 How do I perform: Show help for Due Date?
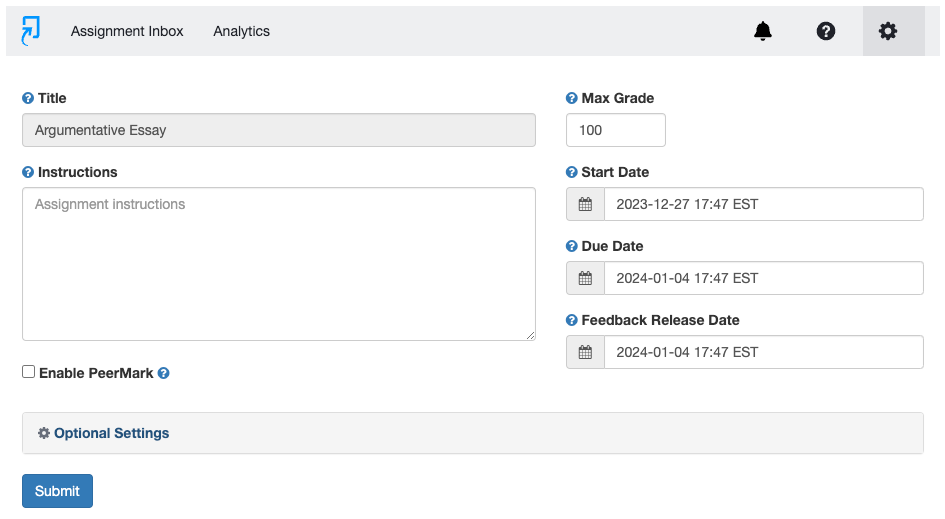[571, 246]
